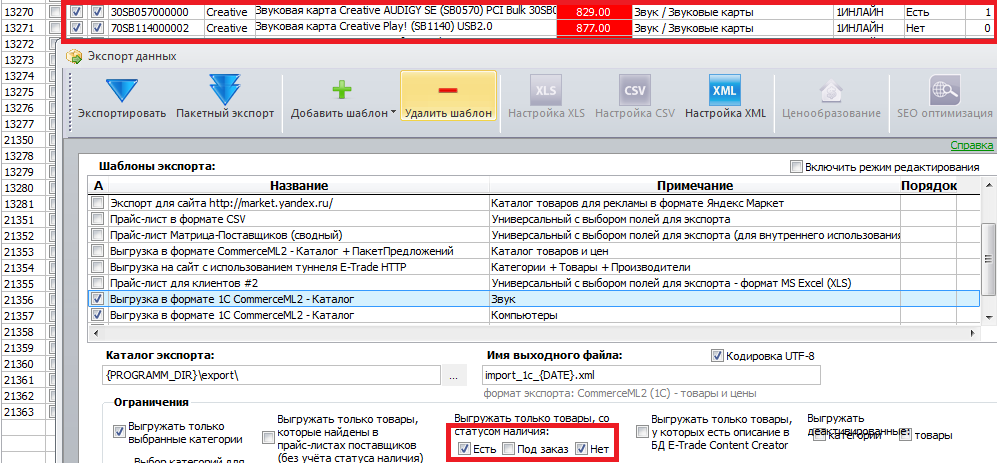
Task: Click the templates vertical scrollbar thumb
Action: [x=989, y=258]
